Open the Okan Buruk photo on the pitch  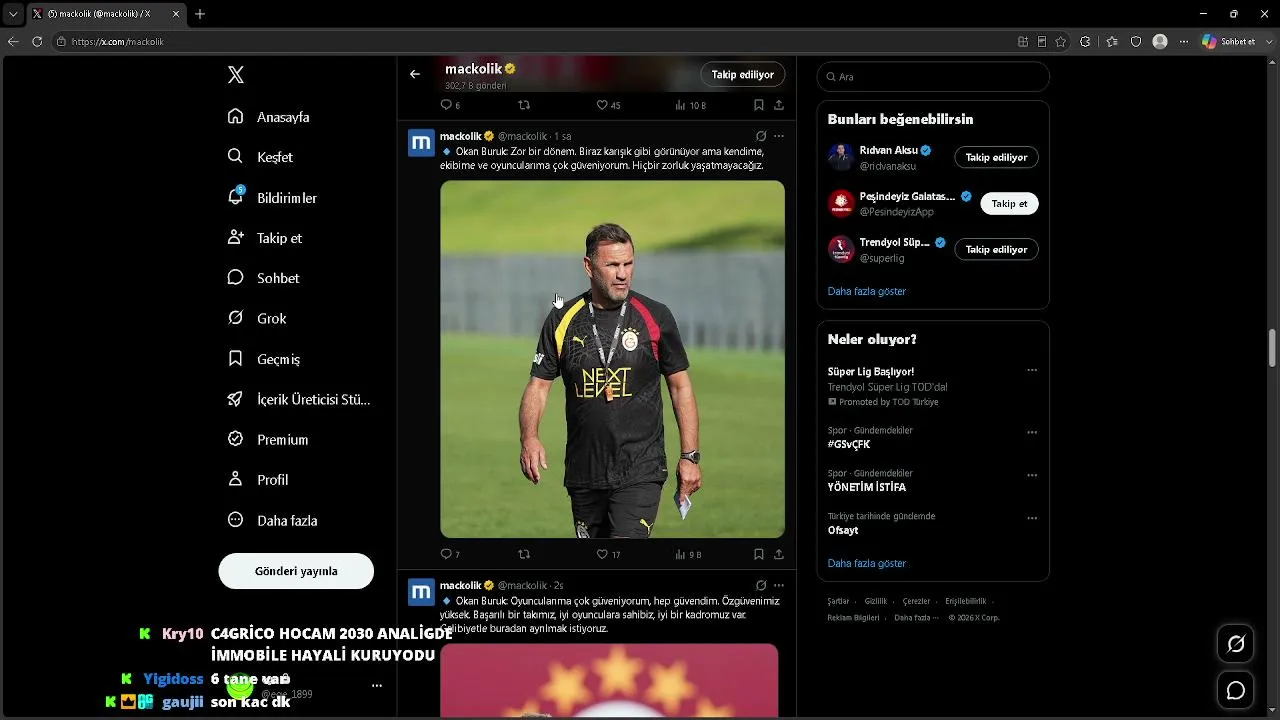coord(612,359)
